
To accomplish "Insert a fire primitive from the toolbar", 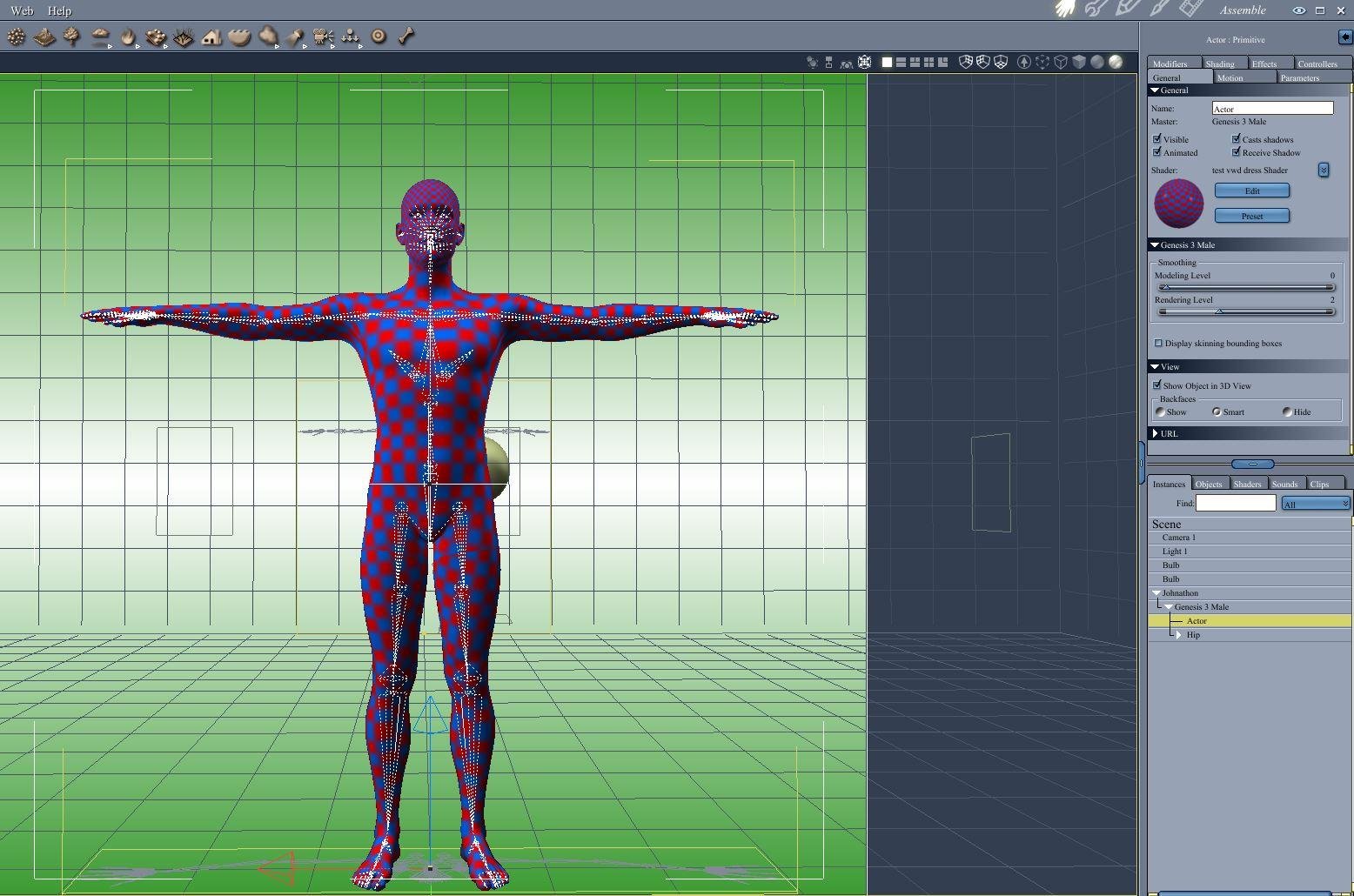I will [x=128, y=37].
